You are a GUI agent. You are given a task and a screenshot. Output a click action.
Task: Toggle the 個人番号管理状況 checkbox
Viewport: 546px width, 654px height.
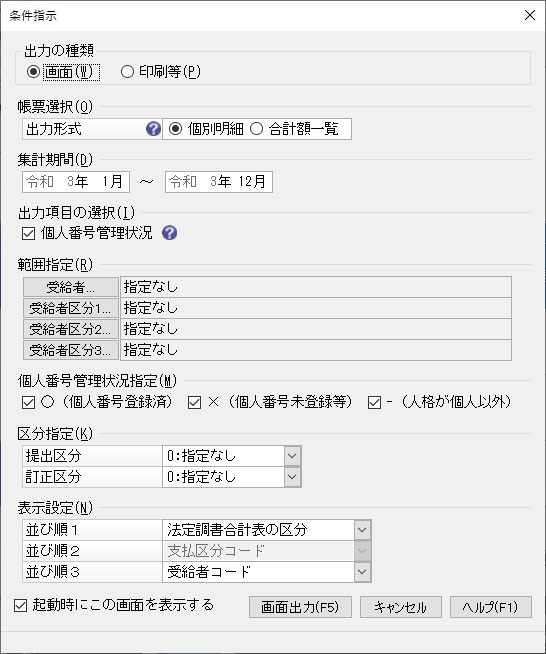28,233
